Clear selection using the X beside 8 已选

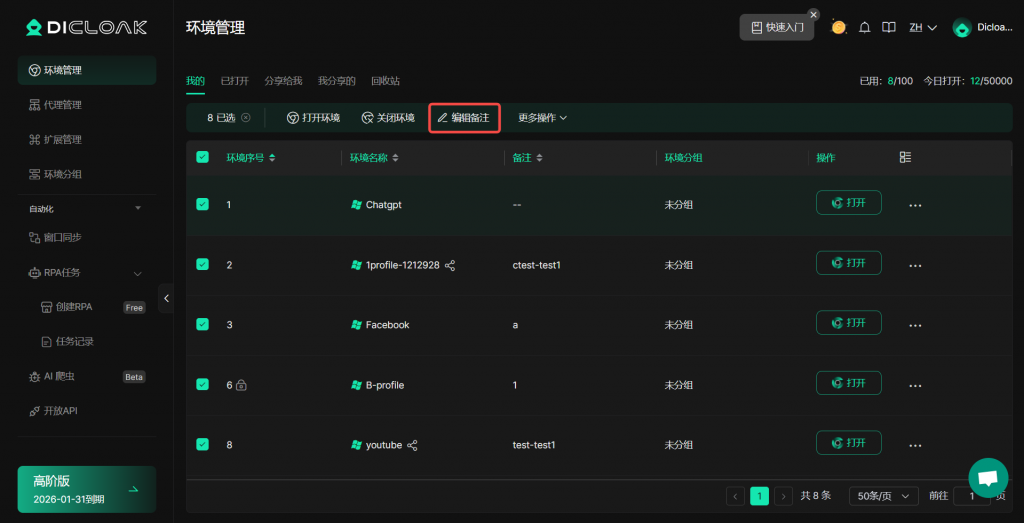click(x=246, y=118)
